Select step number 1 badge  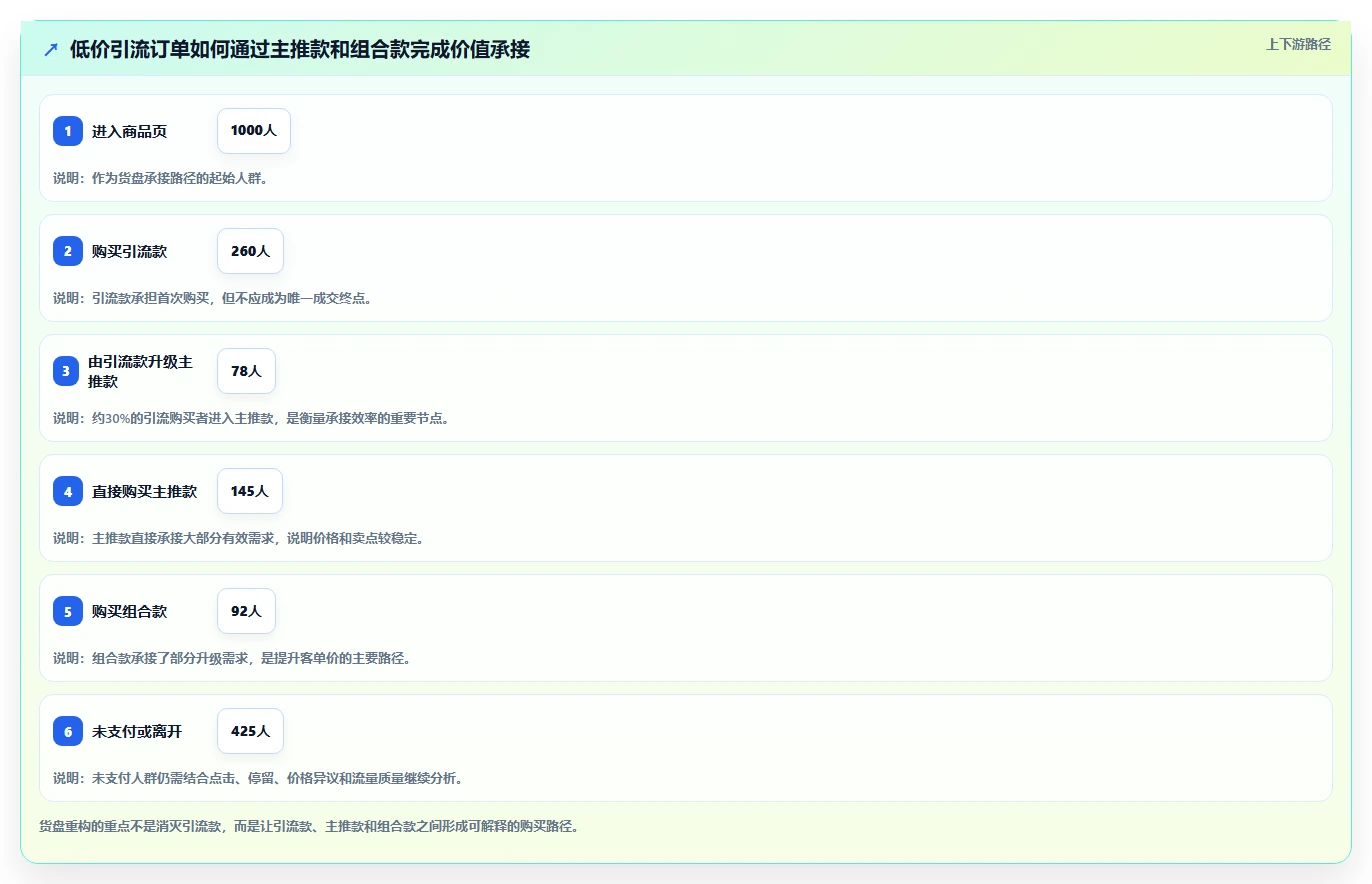68,131
